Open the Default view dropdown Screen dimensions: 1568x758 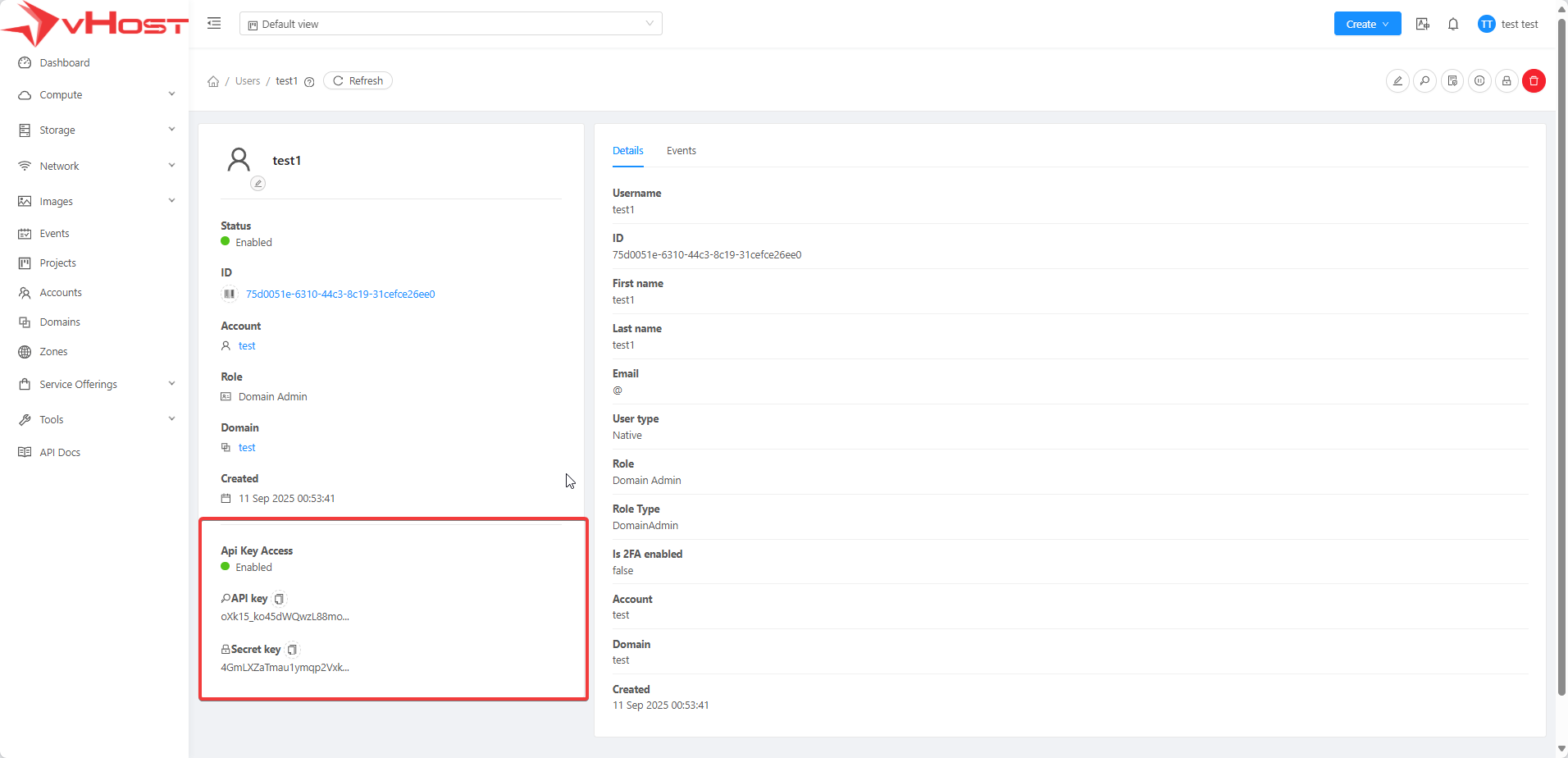point(450,24)
